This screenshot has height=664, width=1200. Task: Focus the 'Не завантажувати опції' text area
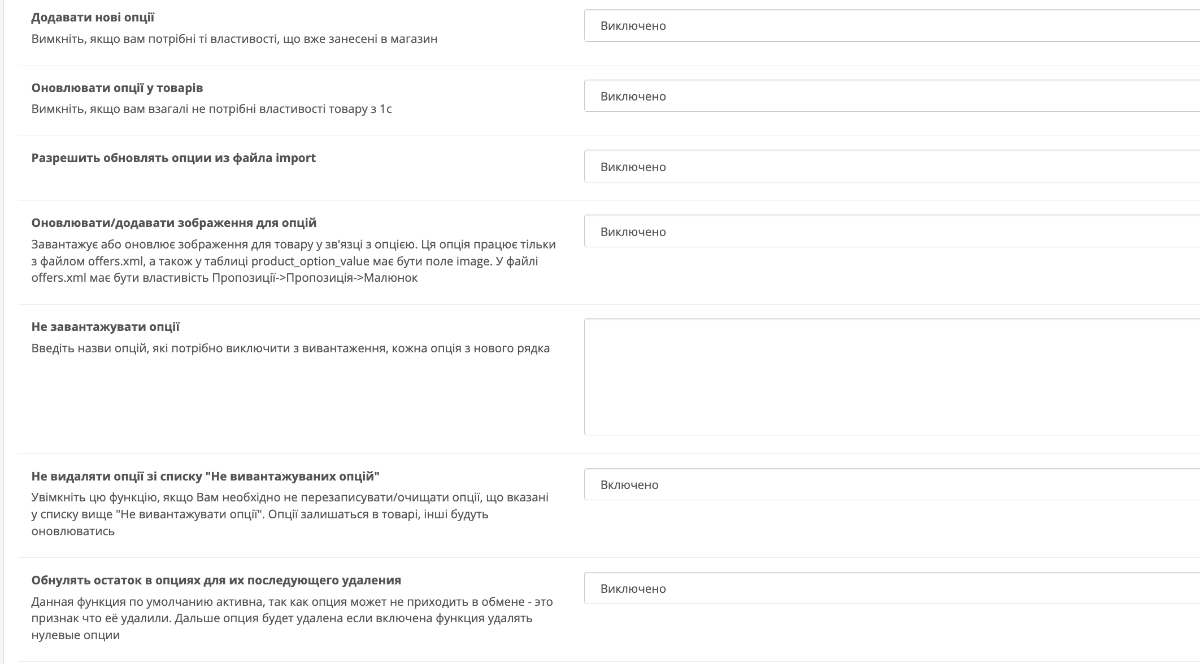tap(892, 377)
